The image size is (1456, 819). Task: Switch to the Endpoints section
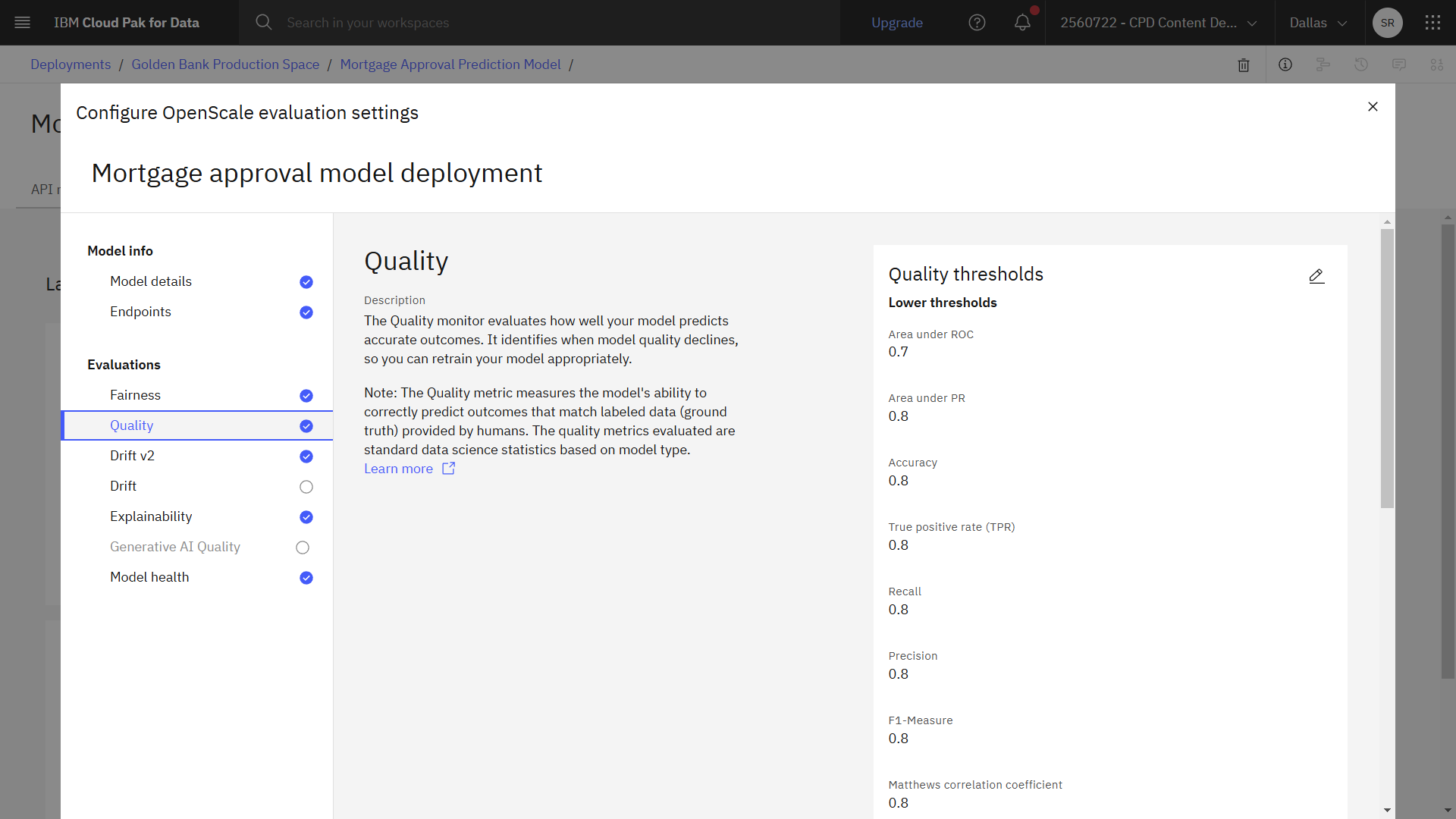pyautogui.click(x=140, y=312)
